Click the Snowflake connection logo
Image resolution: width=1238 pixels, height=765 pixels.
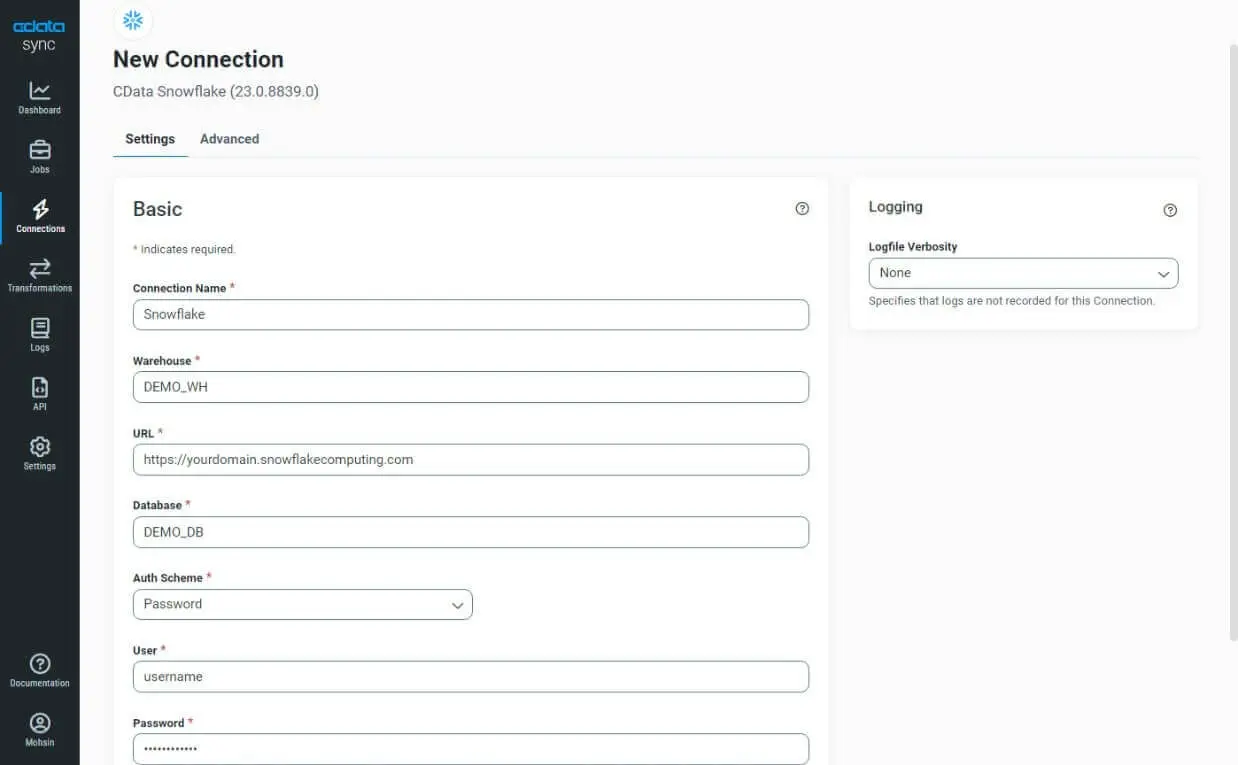point(133,20)
